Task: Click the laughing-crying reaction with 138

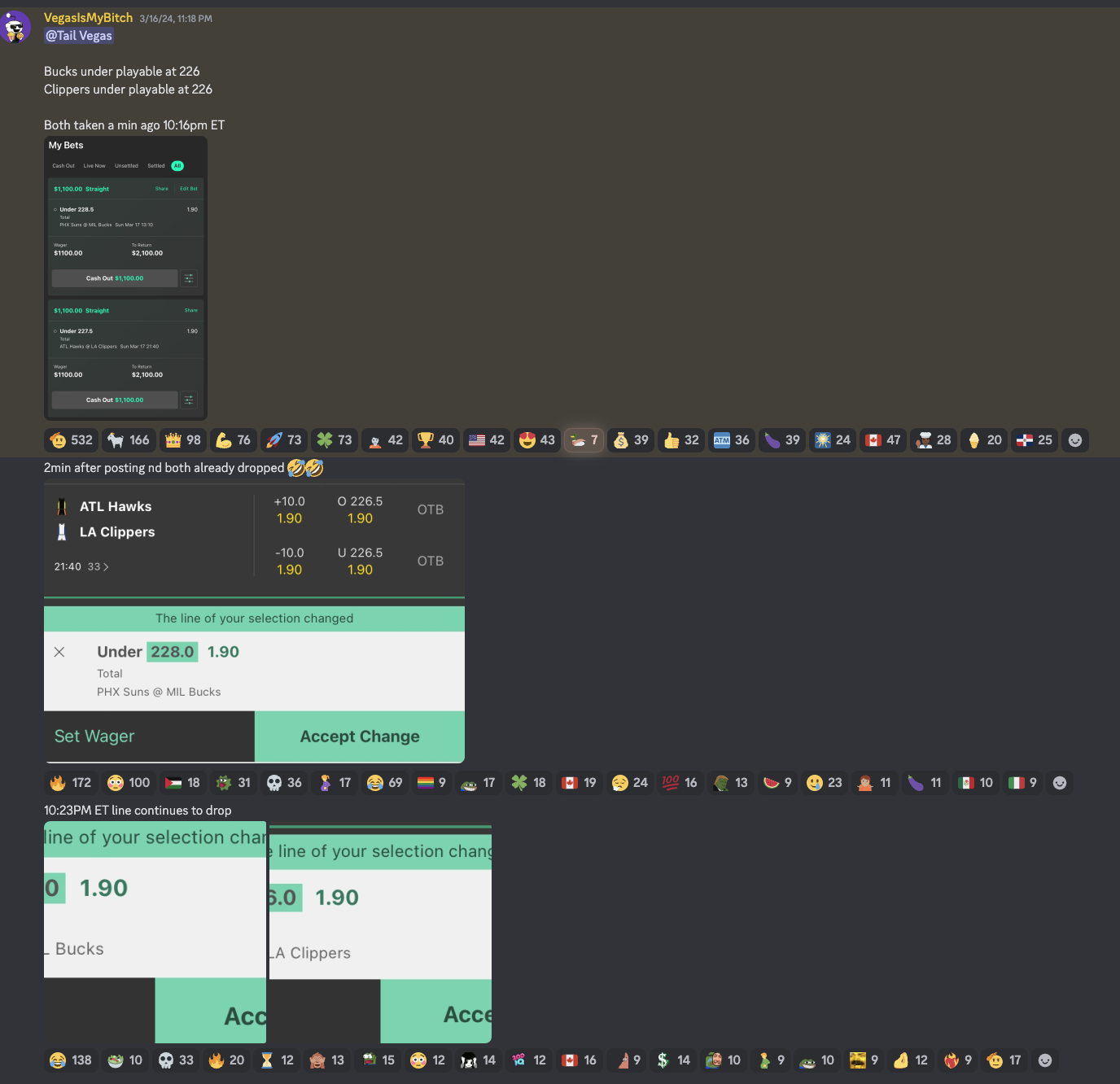Action: 72,1060
